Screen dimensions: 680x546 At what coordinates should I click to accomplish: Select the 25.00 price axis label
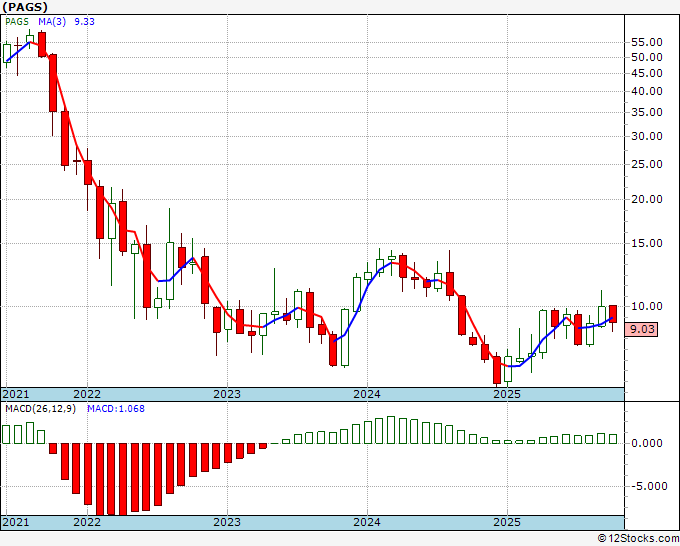(647, 164)
